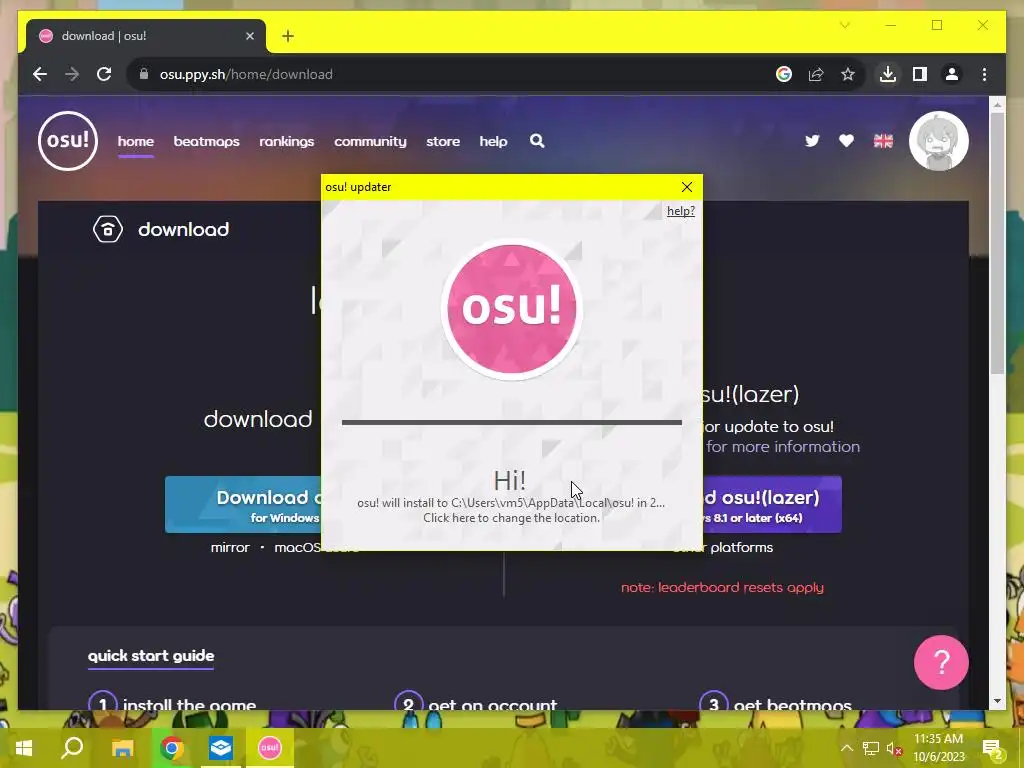Image resolution: width=1024 pixels, height=768 pixels.
Task: Open osu! Twitter bird icon
Action: click(x=812, y=141)
